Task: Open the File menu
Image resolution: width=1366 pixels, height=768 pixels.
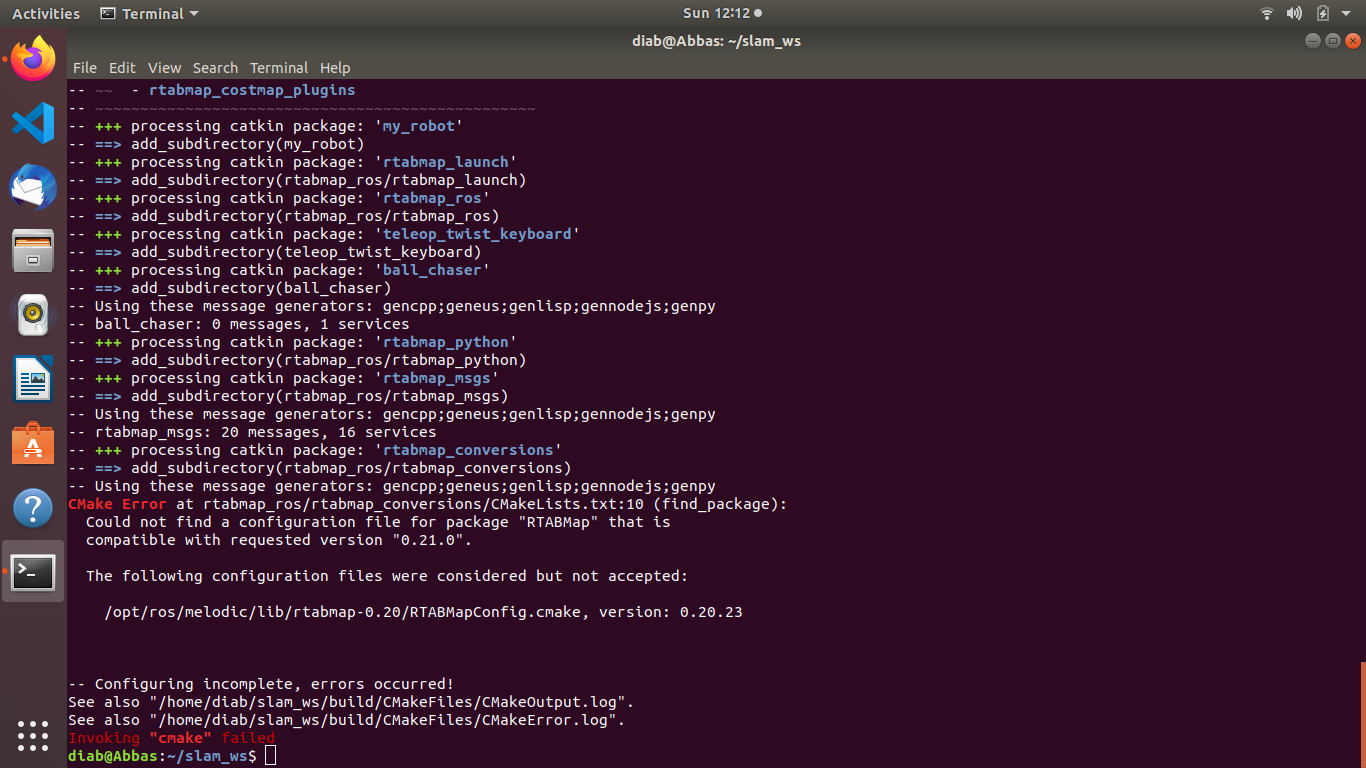Action: 85,68
